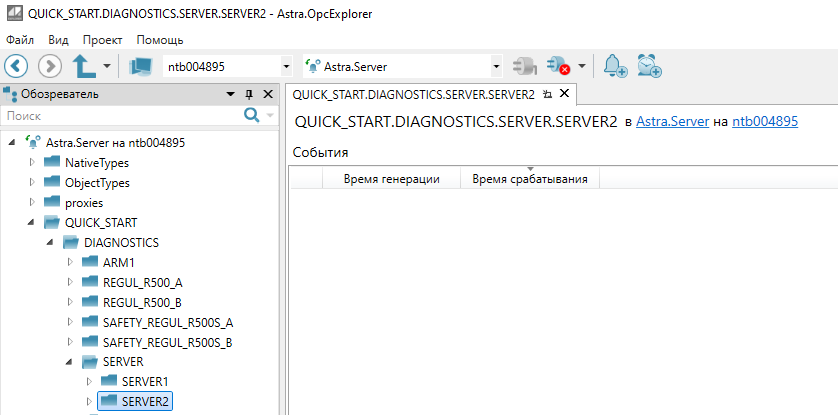This screenshot has width=838, height=415.
Task: Open the Astra.Server dropdown list
Action: pos(497,67)
